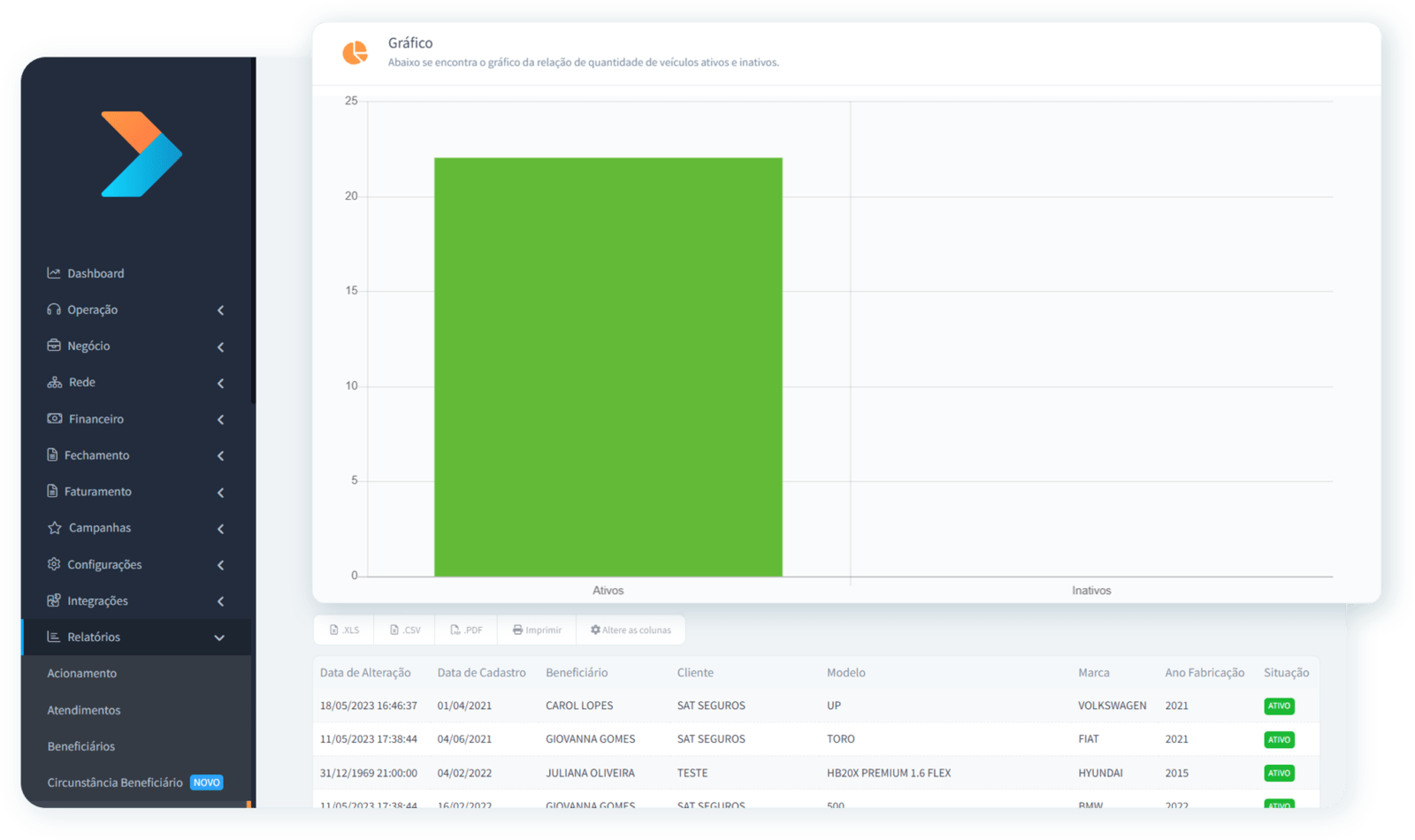This screenshot has height=840, width=1415.
Task: Sort by Data de Alteração column header
Action: [365, 673]
